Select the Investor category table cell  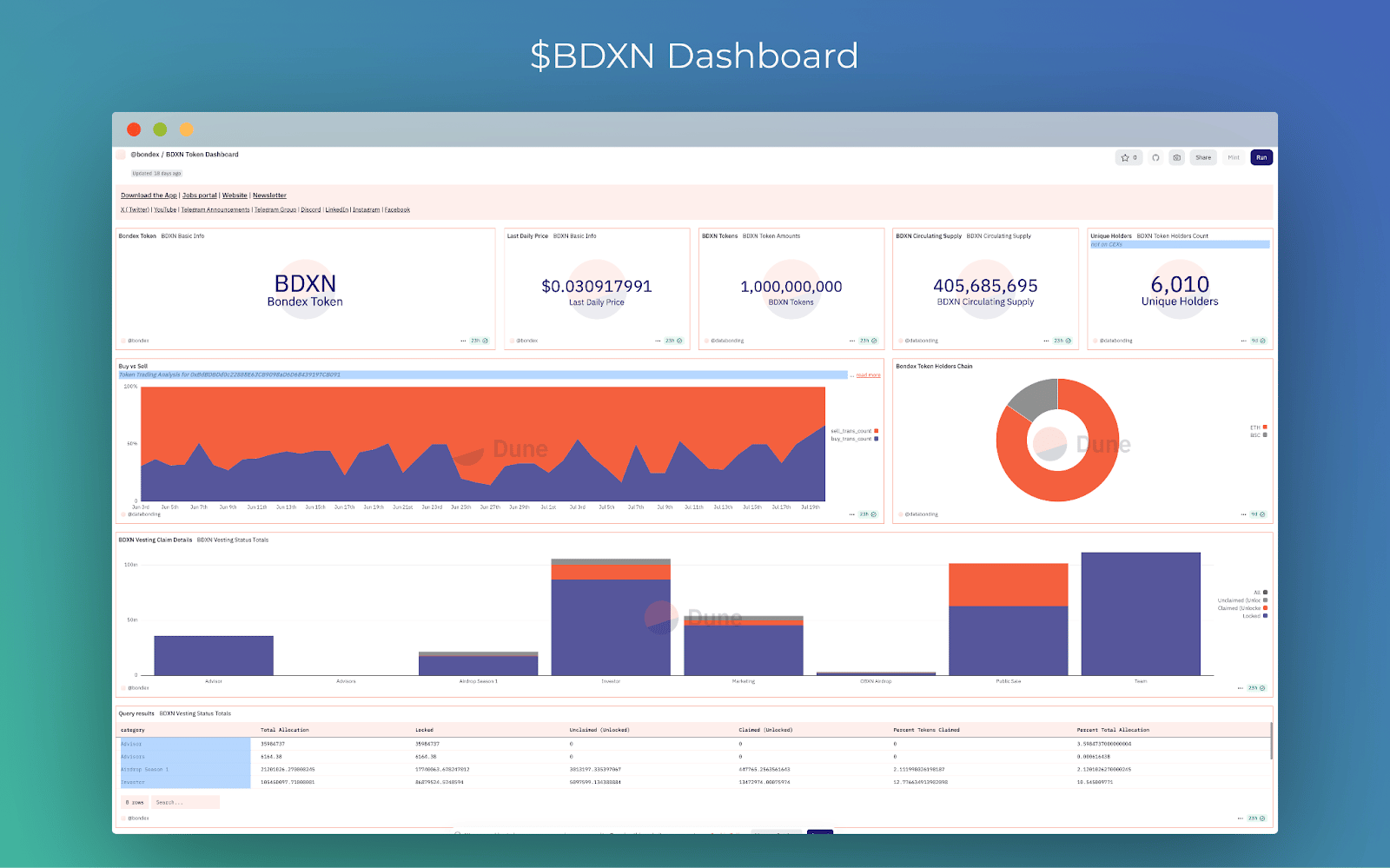(185, 782)
